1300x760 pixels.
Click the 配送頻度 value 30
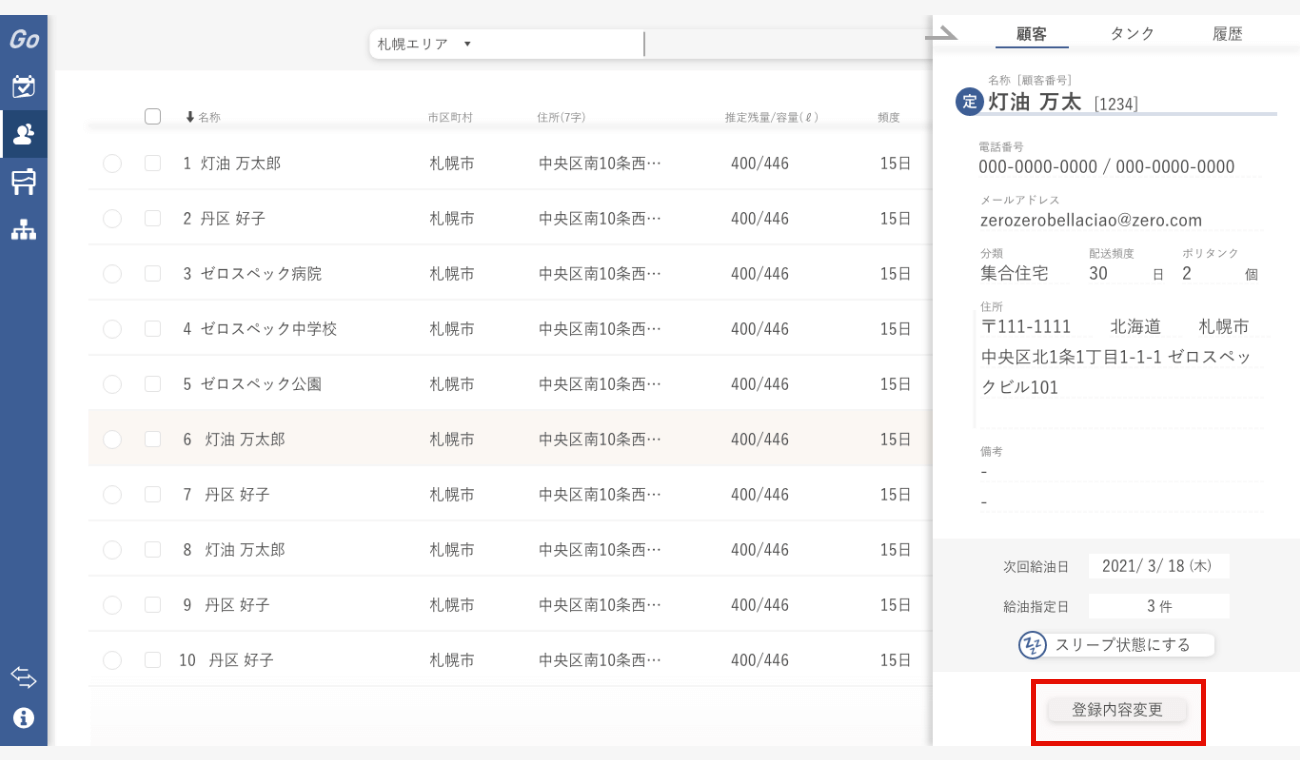point(1098,273)
